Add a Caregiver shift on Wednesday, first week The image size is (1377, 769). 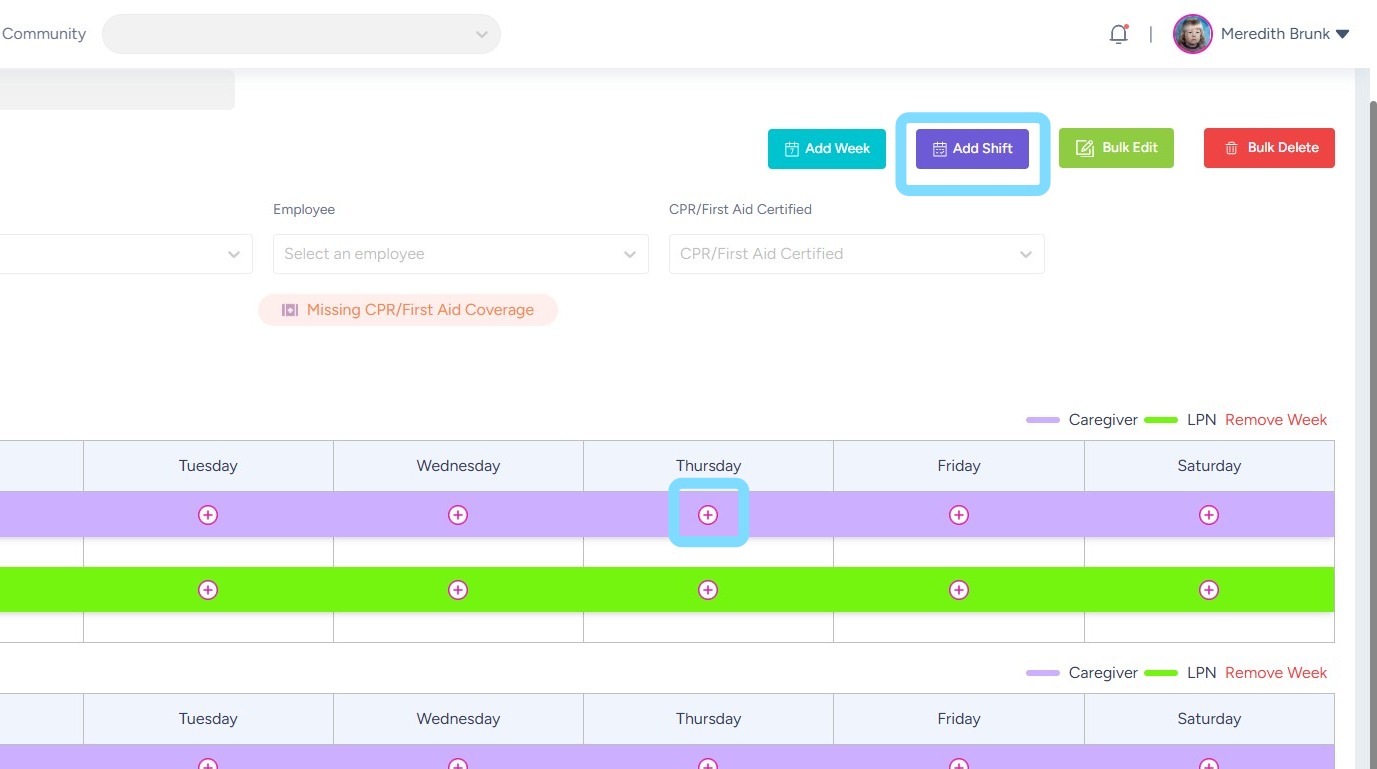458,515
